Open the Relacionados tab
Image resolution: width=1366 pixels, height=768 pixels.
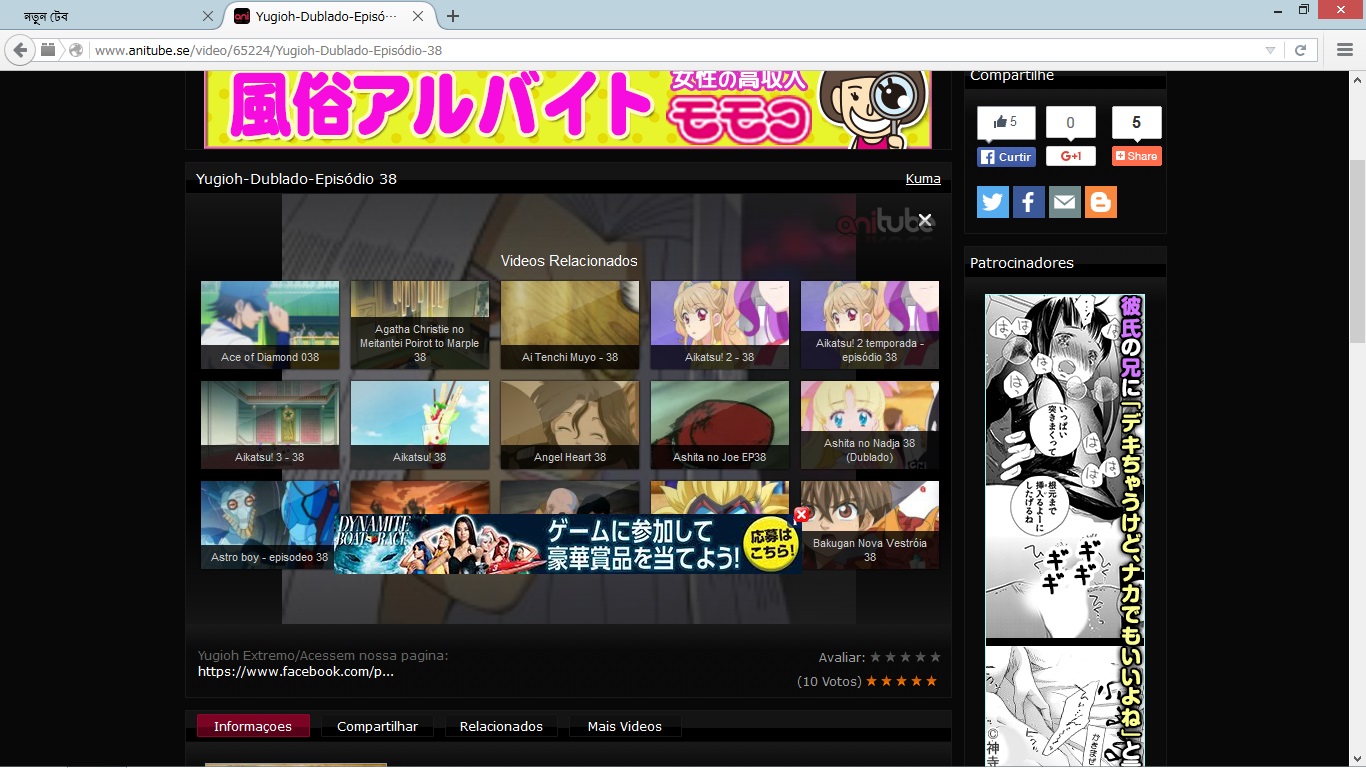click(x=501, y=726)
